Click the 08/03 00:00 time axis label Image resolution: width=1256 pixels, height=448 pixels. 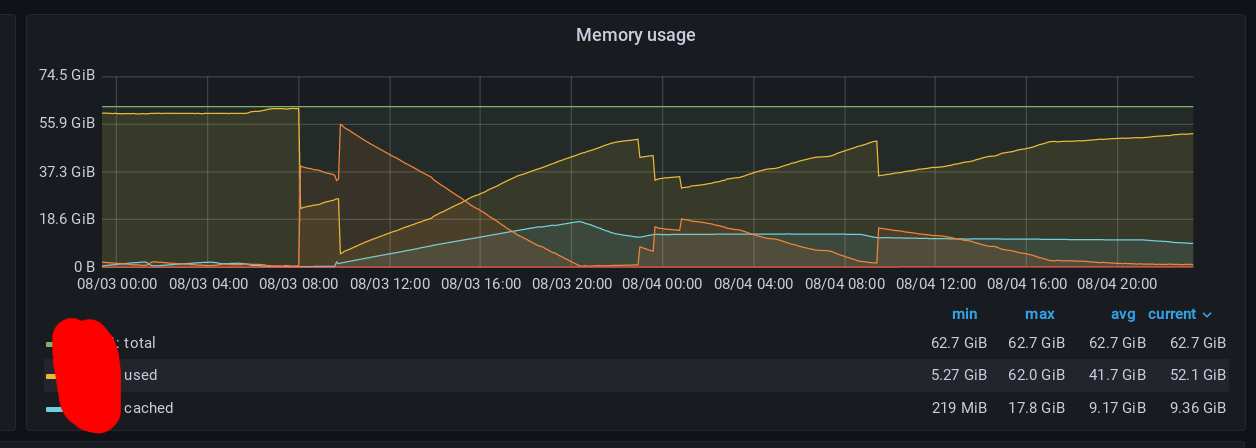(x=117, y=284)
